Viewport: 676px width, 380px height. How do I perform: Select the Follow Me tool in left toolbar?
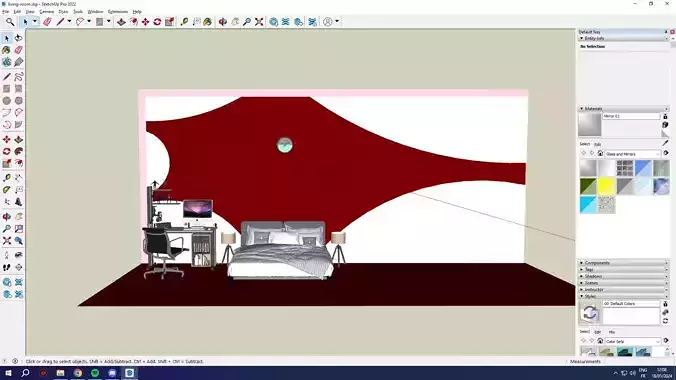click(x=19, y=151)
